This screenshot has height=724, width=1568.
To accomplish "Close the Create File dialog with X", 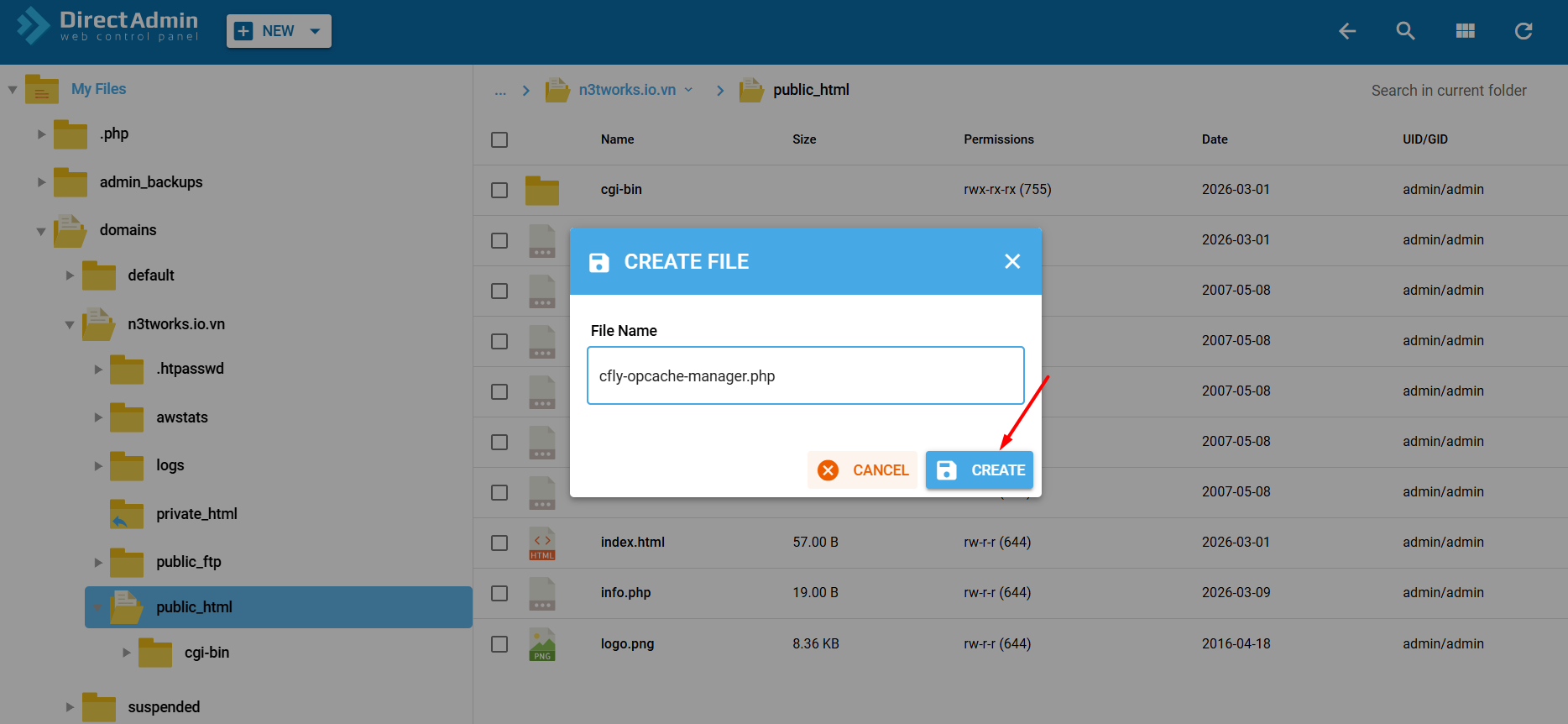I will click(x=1012, y=261).
